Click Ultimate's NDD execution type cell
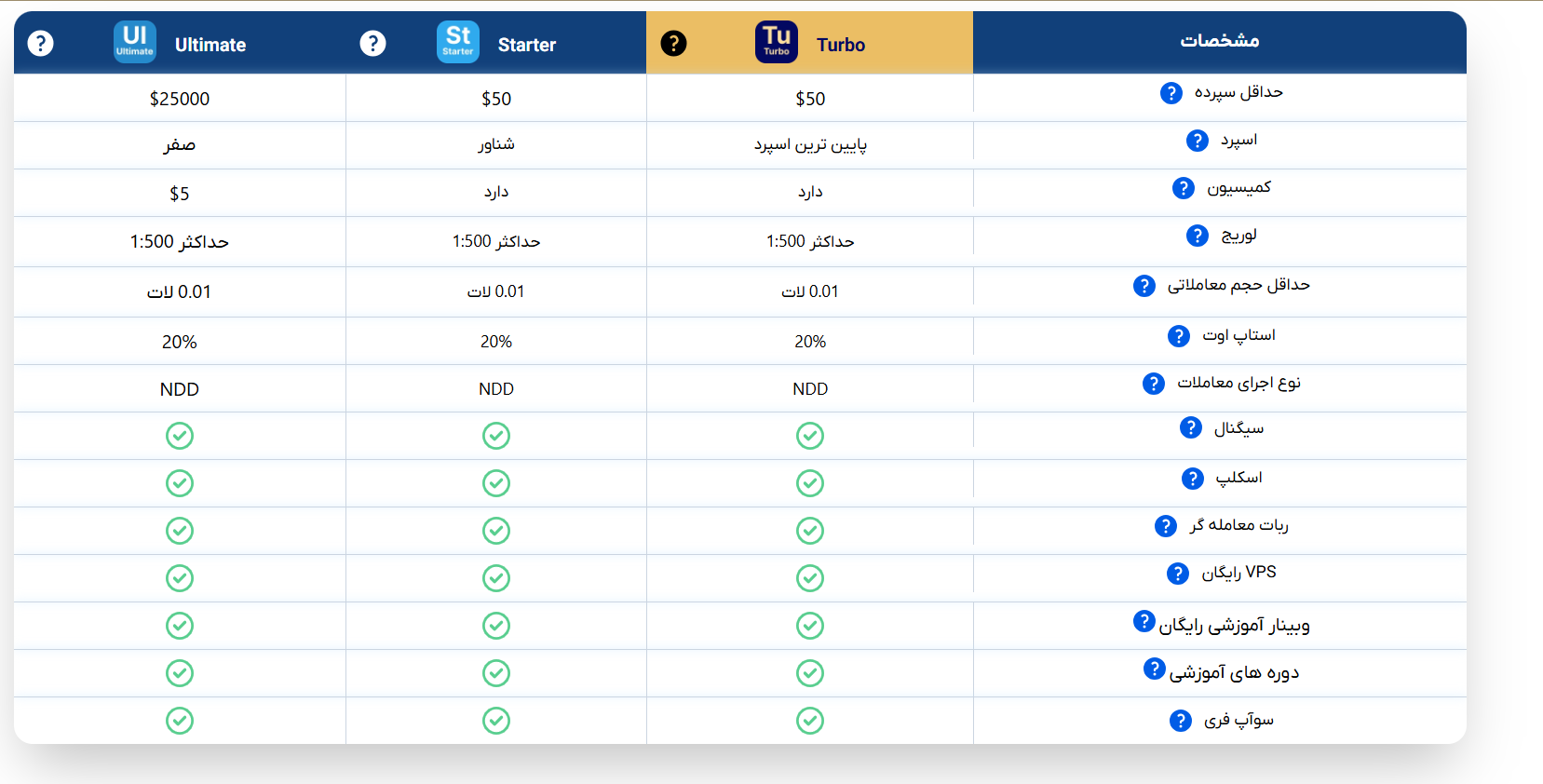 pos(180,390)
